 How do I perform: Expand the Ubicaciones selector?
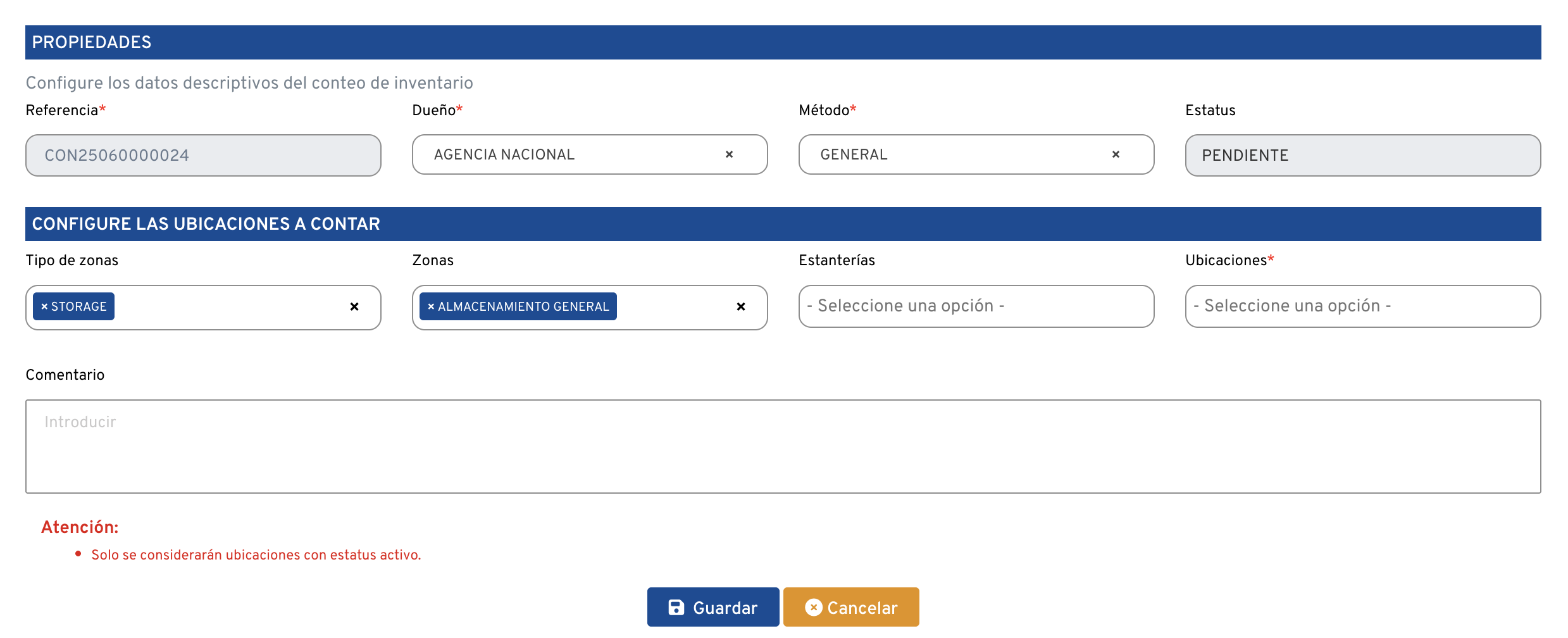pyautogui.click(x=1362, y=306)
